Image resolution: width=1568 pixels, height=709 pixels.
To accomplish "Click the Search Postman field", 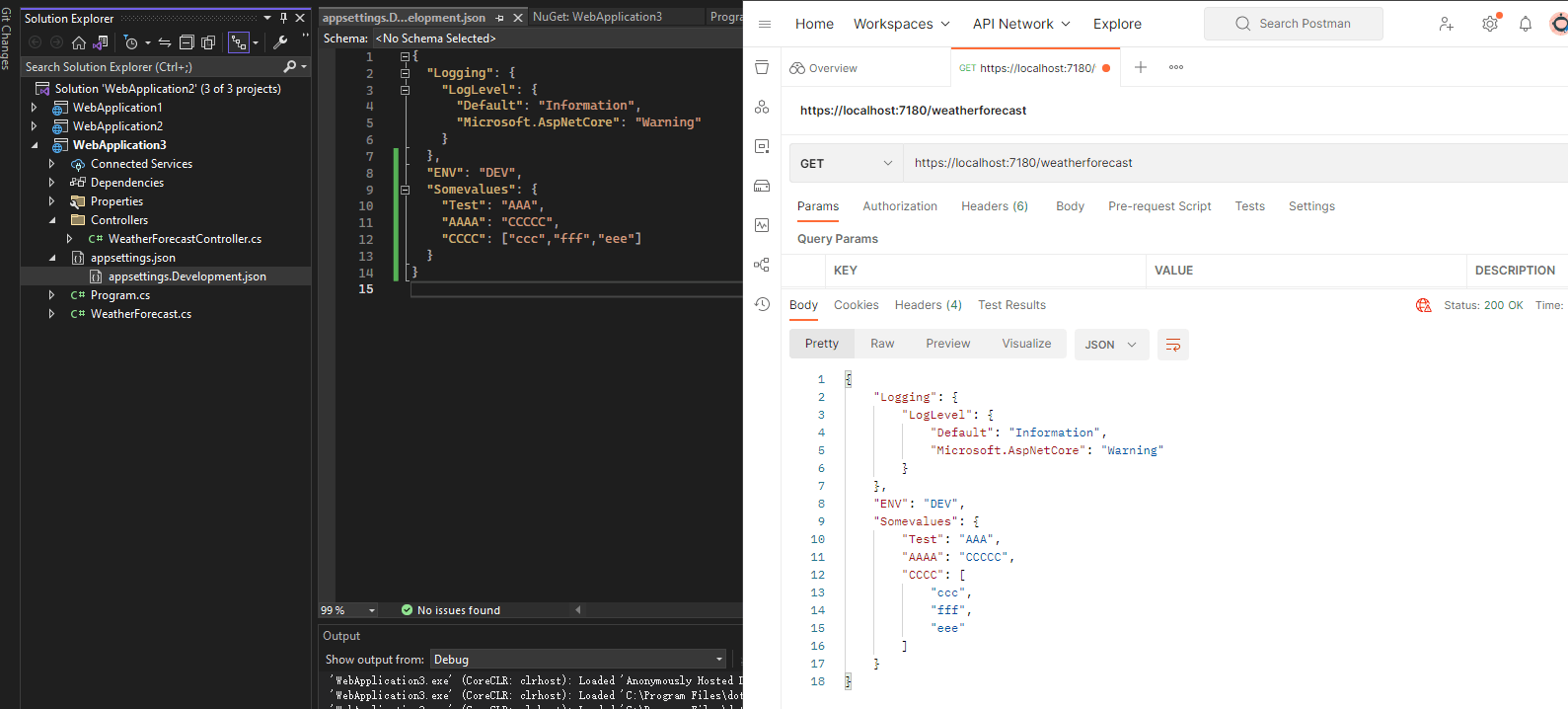I will point(1294,24).
